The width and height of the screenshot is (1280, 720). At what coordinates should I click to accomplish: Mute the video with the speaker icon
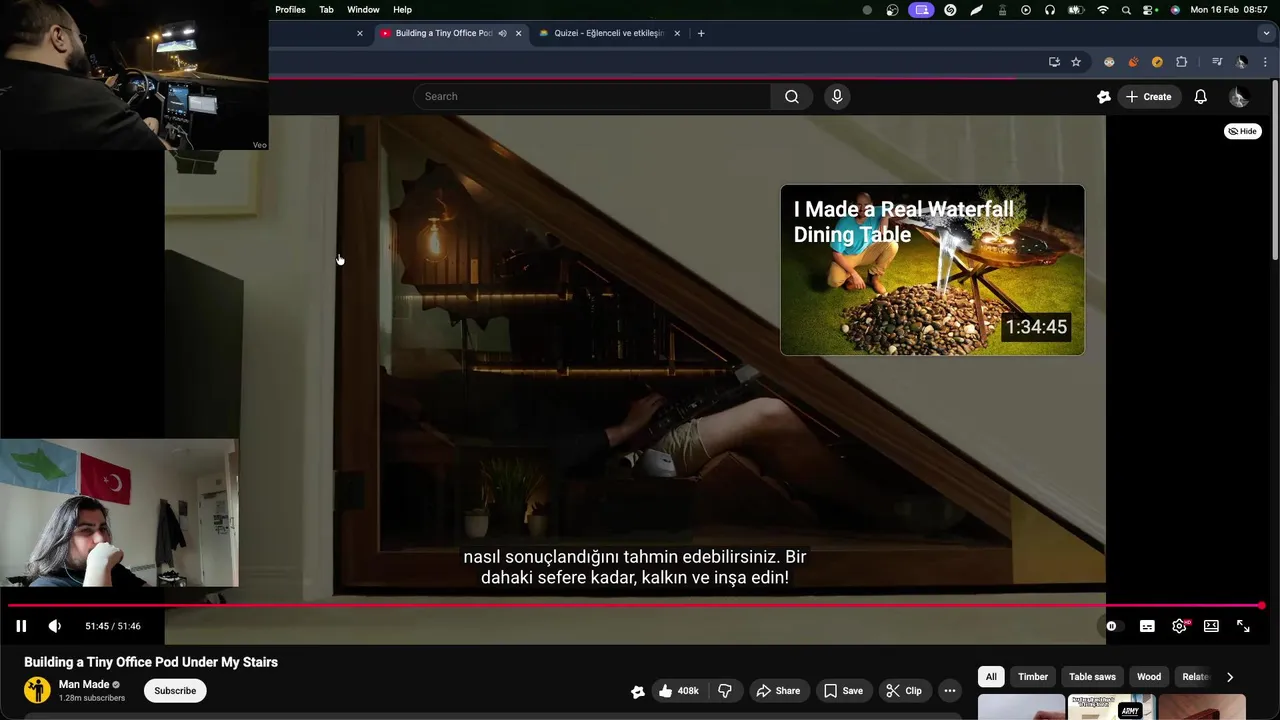tap(55, 626)
